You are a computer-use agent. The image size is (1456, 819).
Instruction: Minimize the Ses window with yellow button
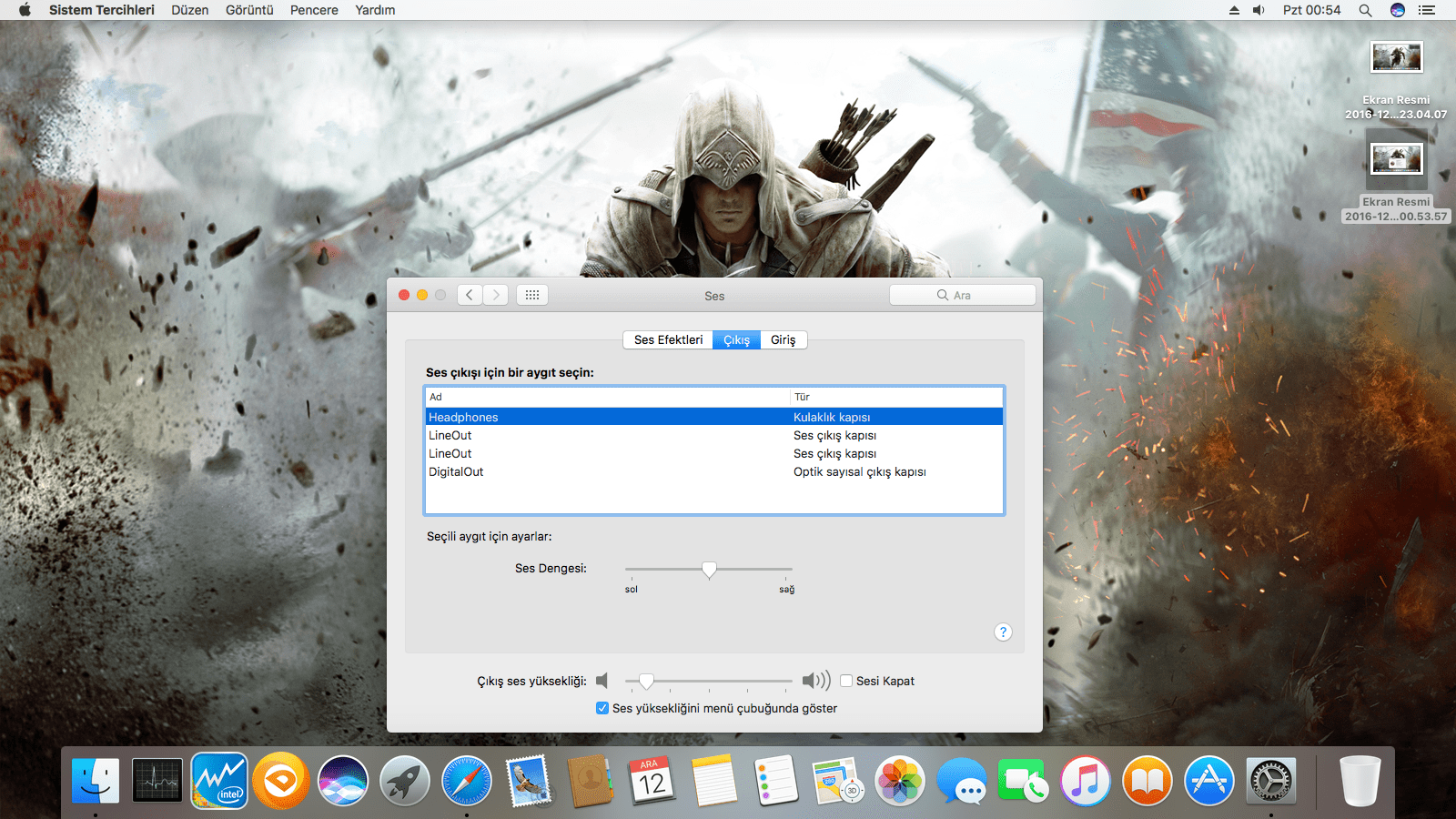(422, 295)
